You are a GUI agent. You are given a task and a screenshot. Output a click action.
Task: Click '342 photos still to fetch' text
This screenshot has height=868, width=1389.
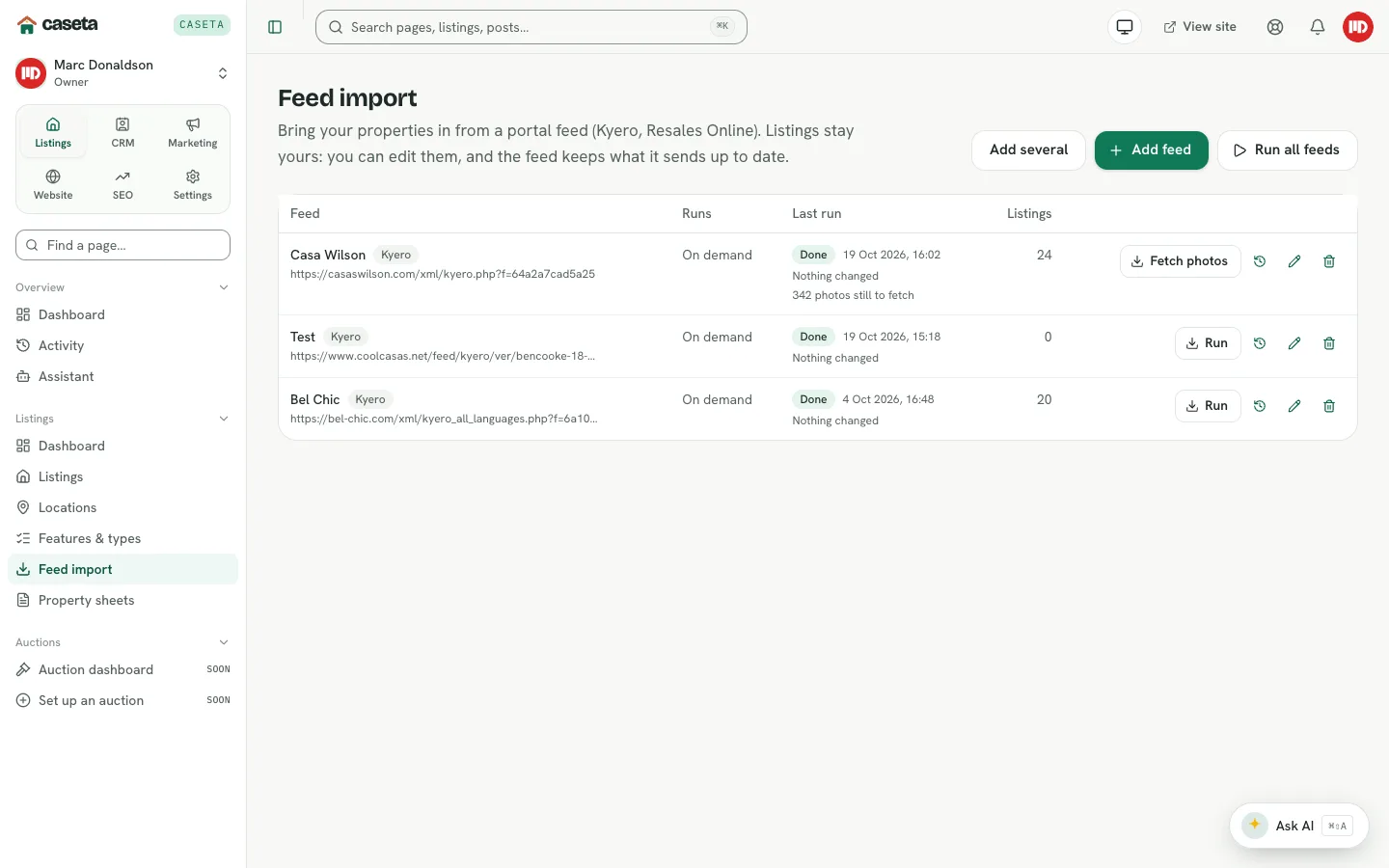point(853,295)
